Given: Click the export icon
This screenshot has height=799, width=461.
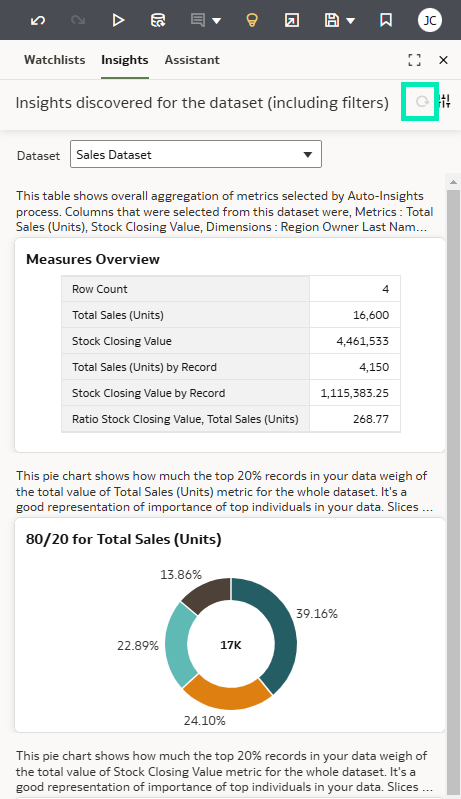Looking at the screenshot, I should (291, 20).
